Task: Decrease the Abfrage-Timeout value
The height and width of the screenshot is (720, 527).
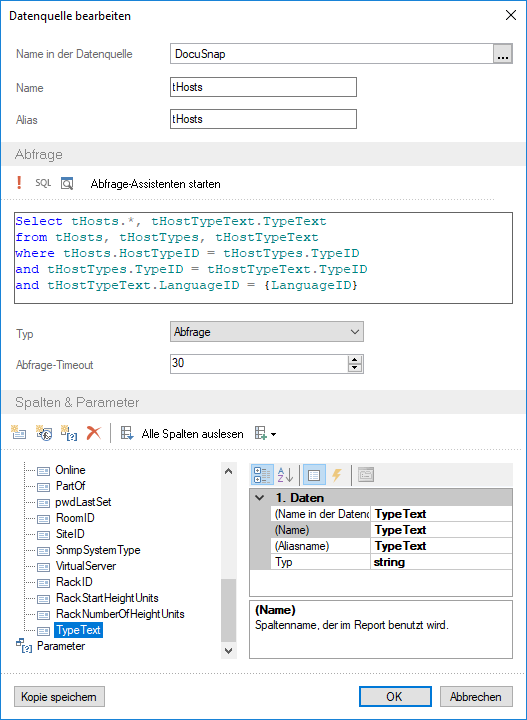Action: coord(354,368)
